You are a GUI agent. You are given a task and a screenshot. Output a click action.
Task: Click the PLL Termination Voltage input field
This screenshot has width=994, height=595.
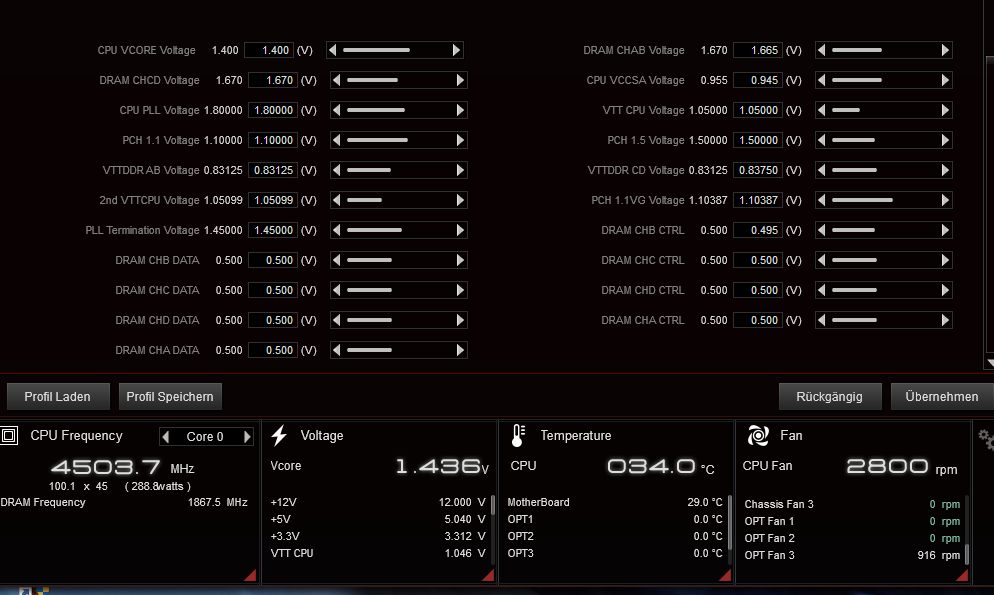click(x=273, y=230)
